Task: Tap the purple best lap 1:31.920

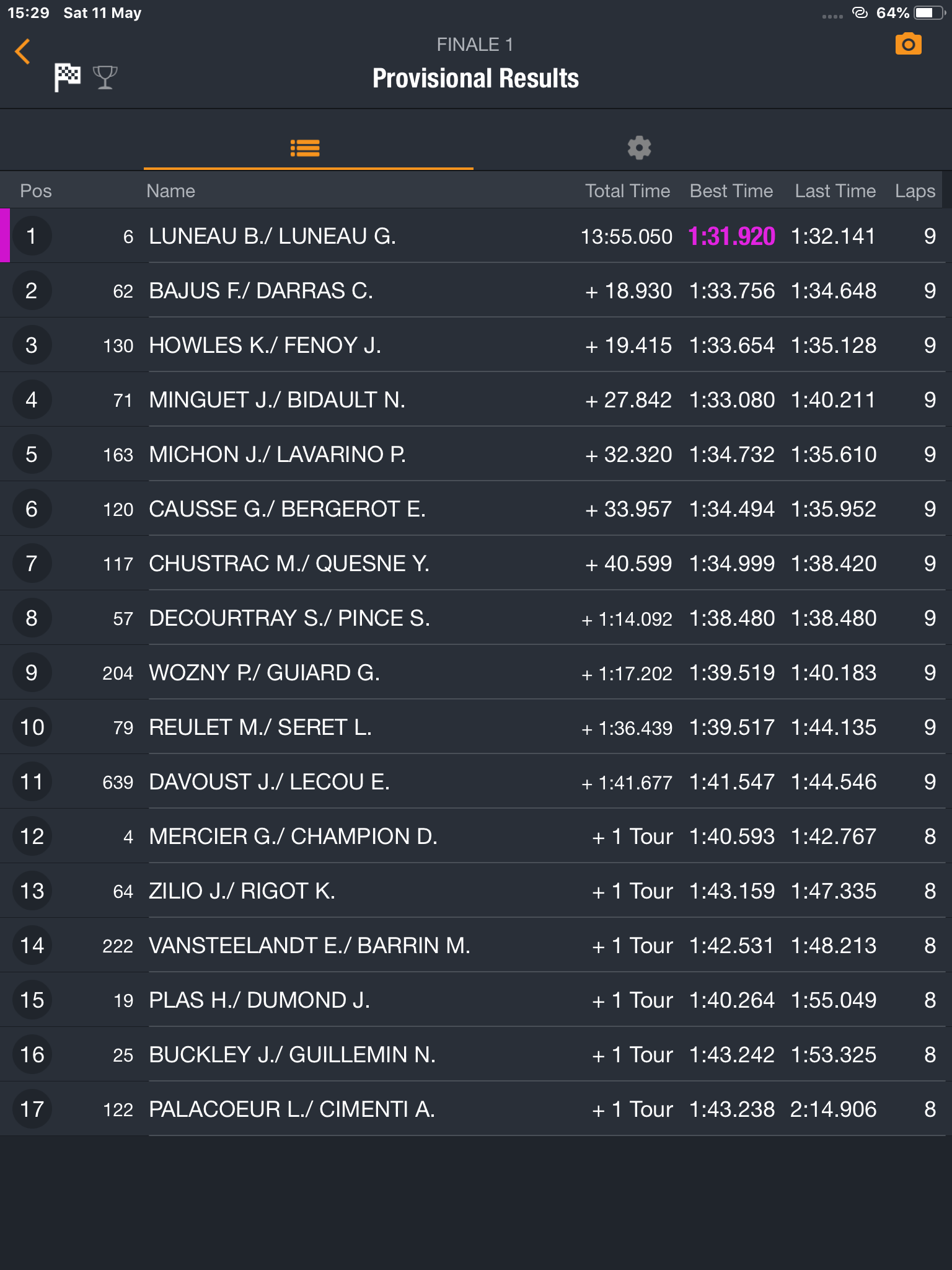Action: 731,236
